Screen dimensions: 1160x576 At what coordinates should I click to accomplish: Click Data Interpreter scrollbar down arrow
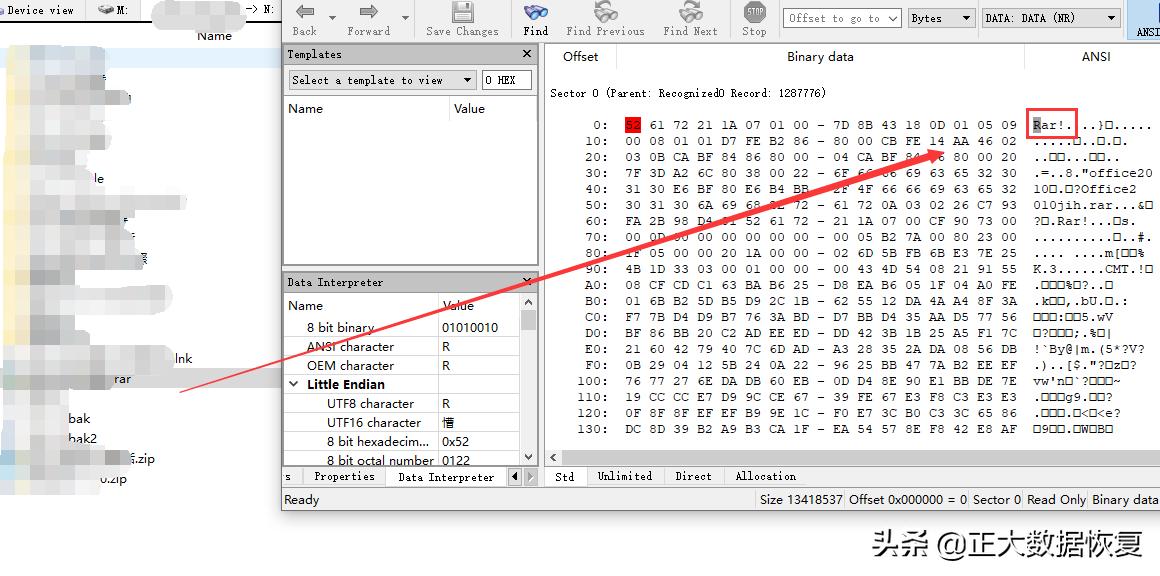(528, 458)
